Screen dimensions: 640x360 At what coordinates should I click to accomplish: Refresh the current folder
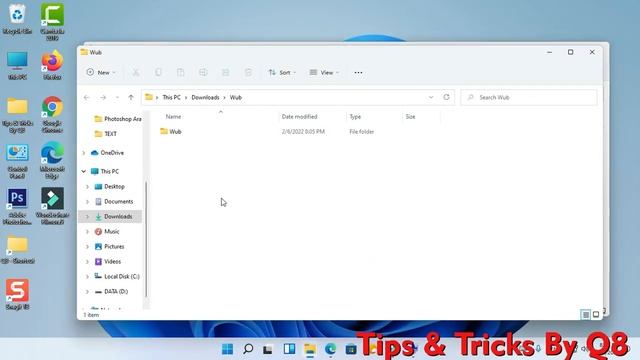(447, 97)
